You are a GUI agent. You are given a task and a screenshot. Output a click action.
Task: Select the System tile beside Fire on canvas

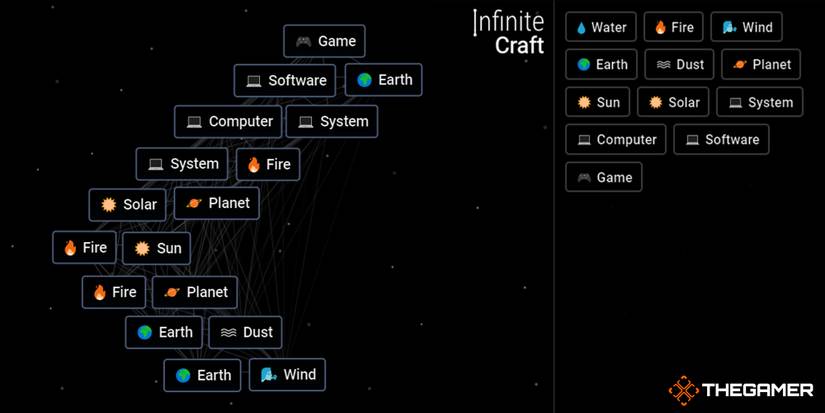tap(182, 164)
